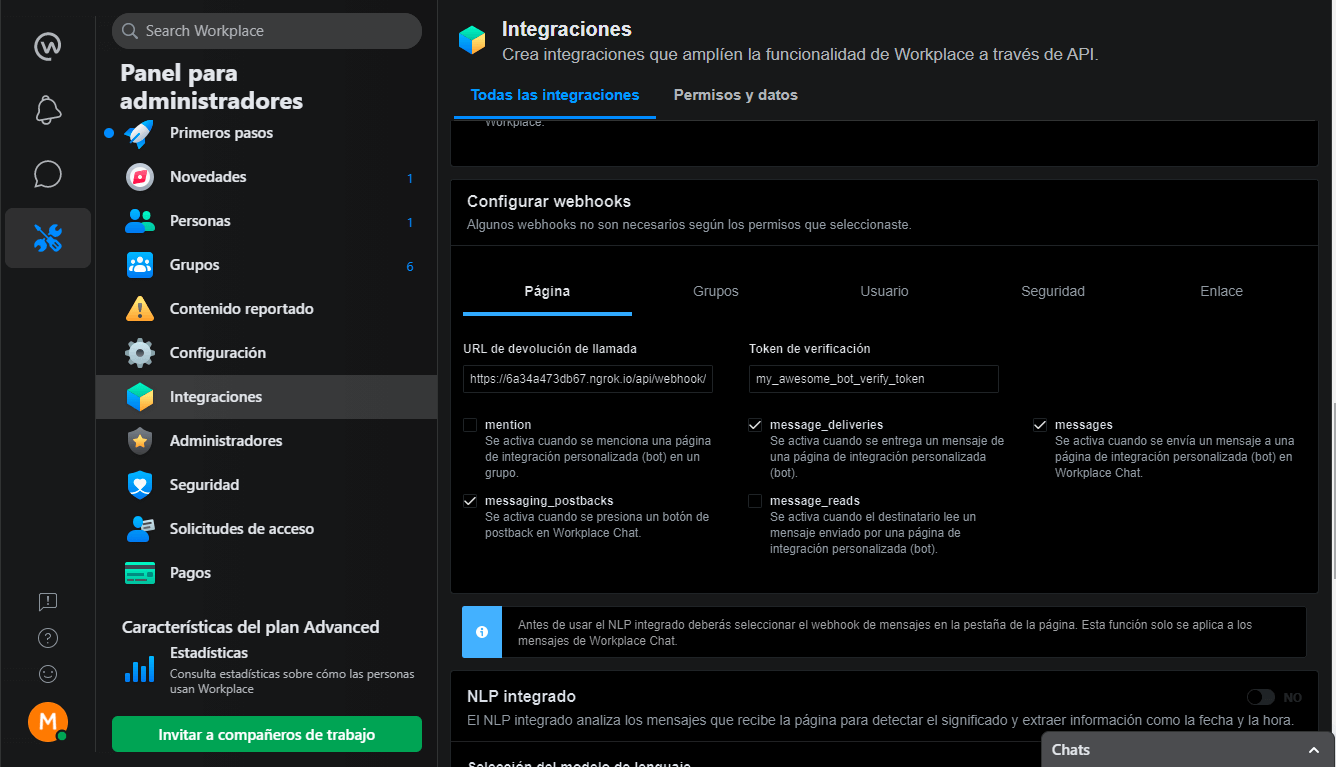Click the bar chart Estadísticas icon

click(x=140, y=668)
